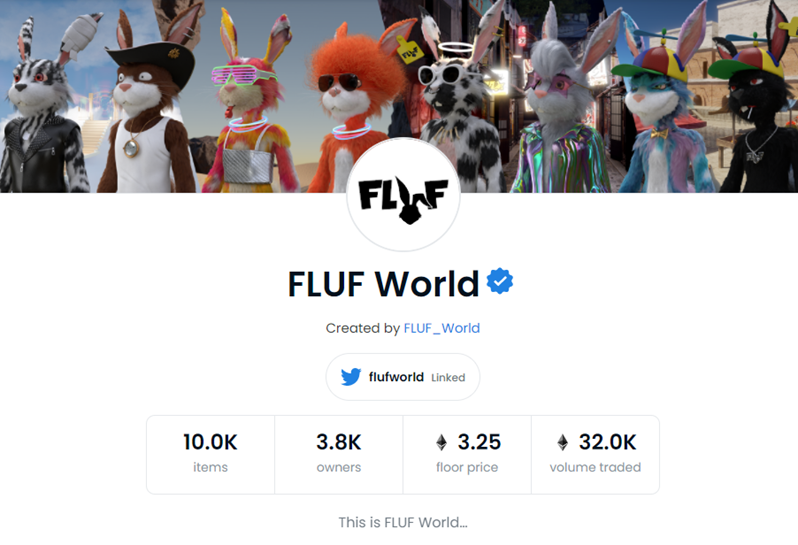This screenshot has width=798, height=545.
Task: Select the 32.0K volume traded stat
Action: pos(595,454)
